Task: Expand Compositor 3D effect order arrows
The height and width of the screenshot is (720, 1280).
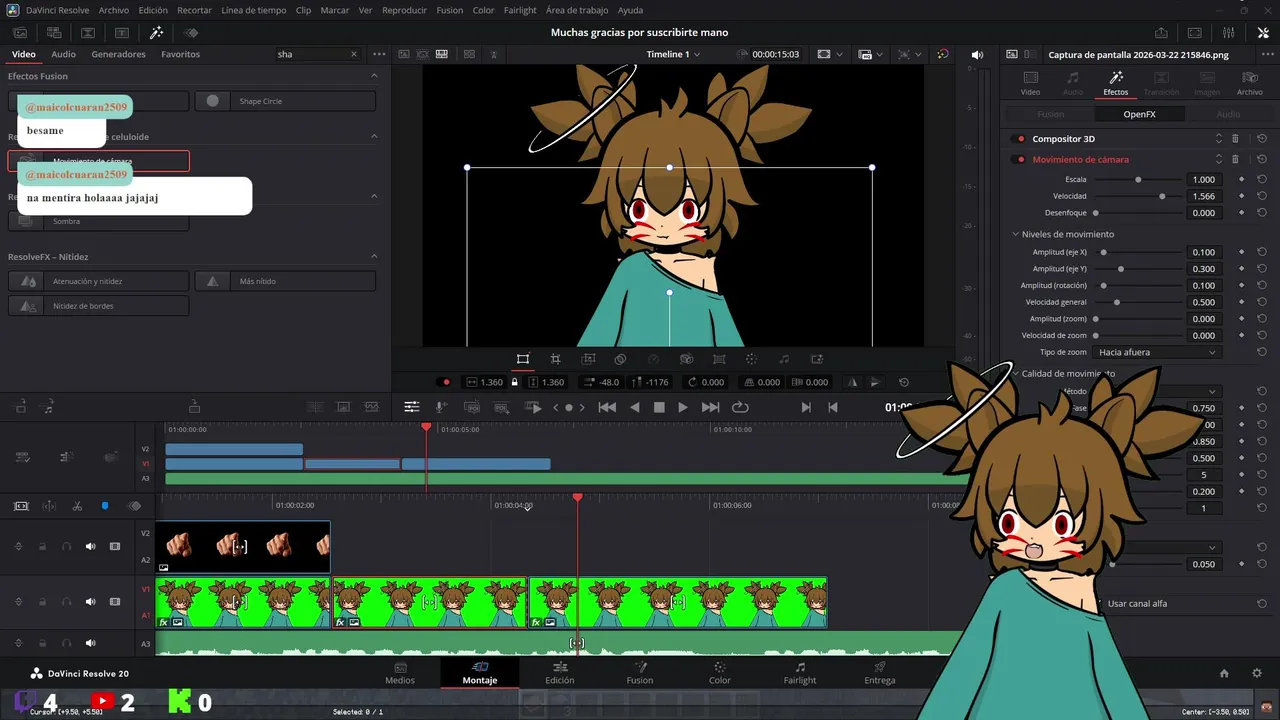Action: click(x=1218, y=139)
